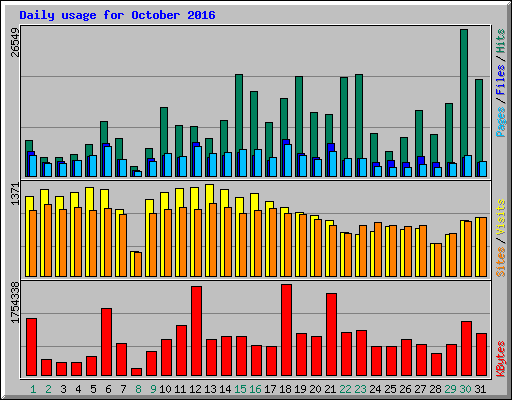Click the middle axis value 1371
512x400 pixels.
tap(15, 194)
